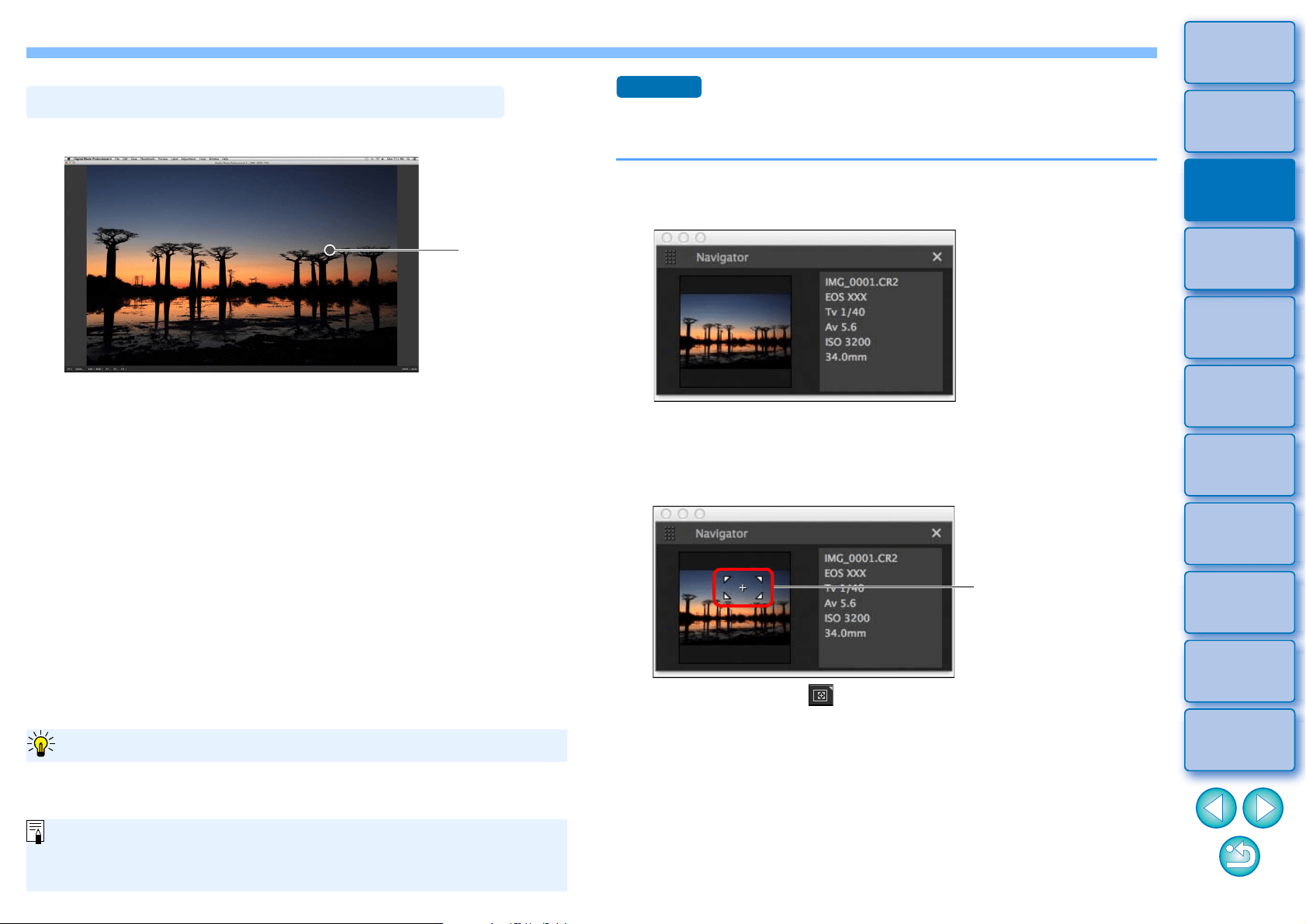Open the bottommost chapter tab in the sidebar
The width and height of the screenshot is (1306, 924).
click(1239, 739)
